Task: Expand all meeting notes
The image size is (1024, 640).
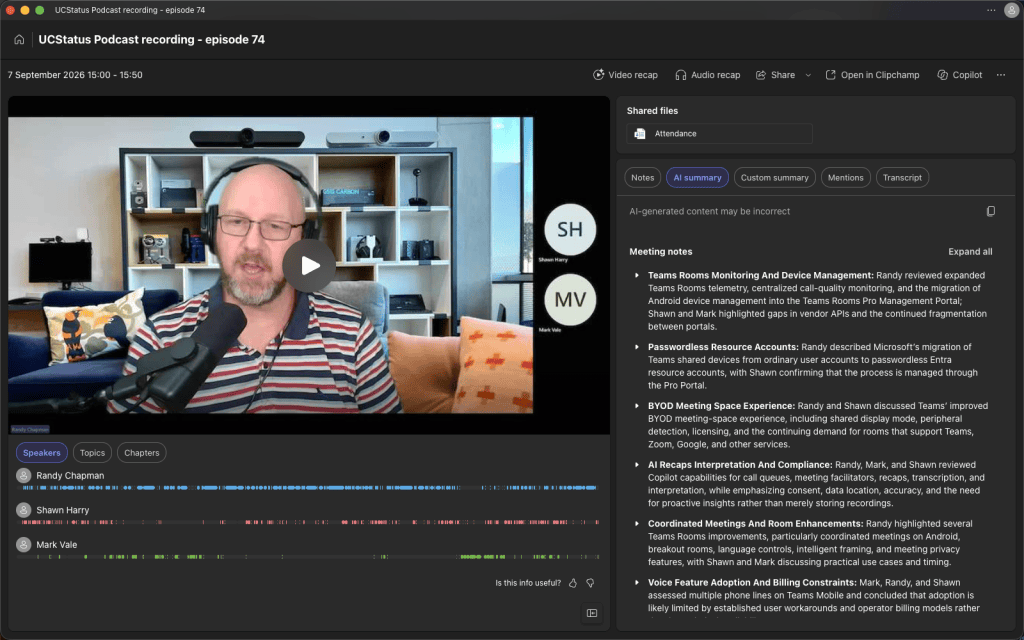Action: coord(970,251)
